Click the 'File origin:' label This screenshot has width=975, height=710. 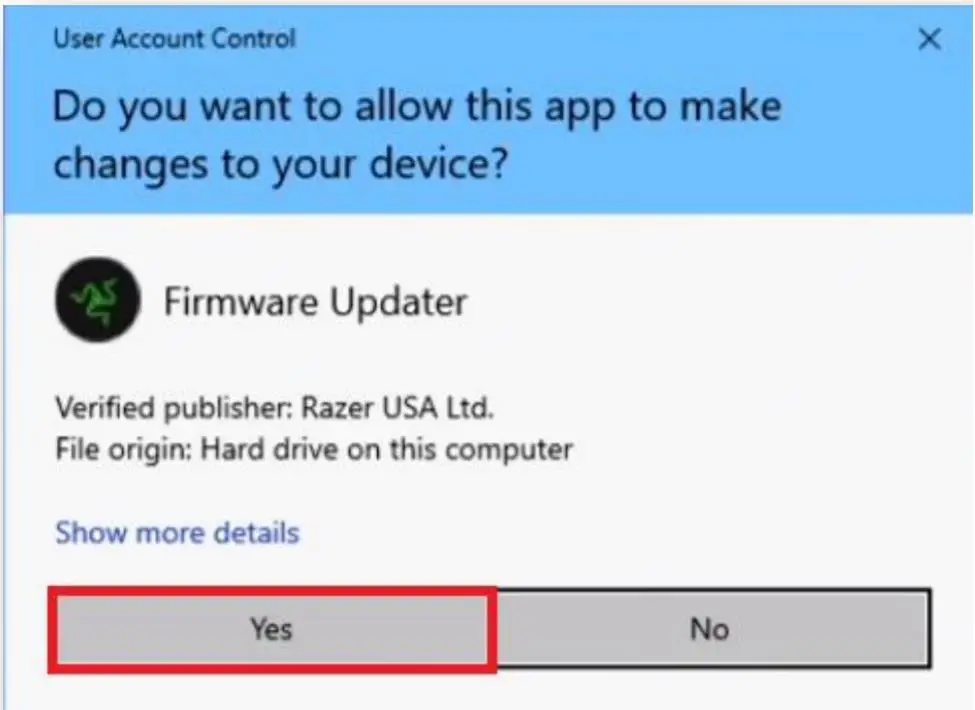point(123,449)
